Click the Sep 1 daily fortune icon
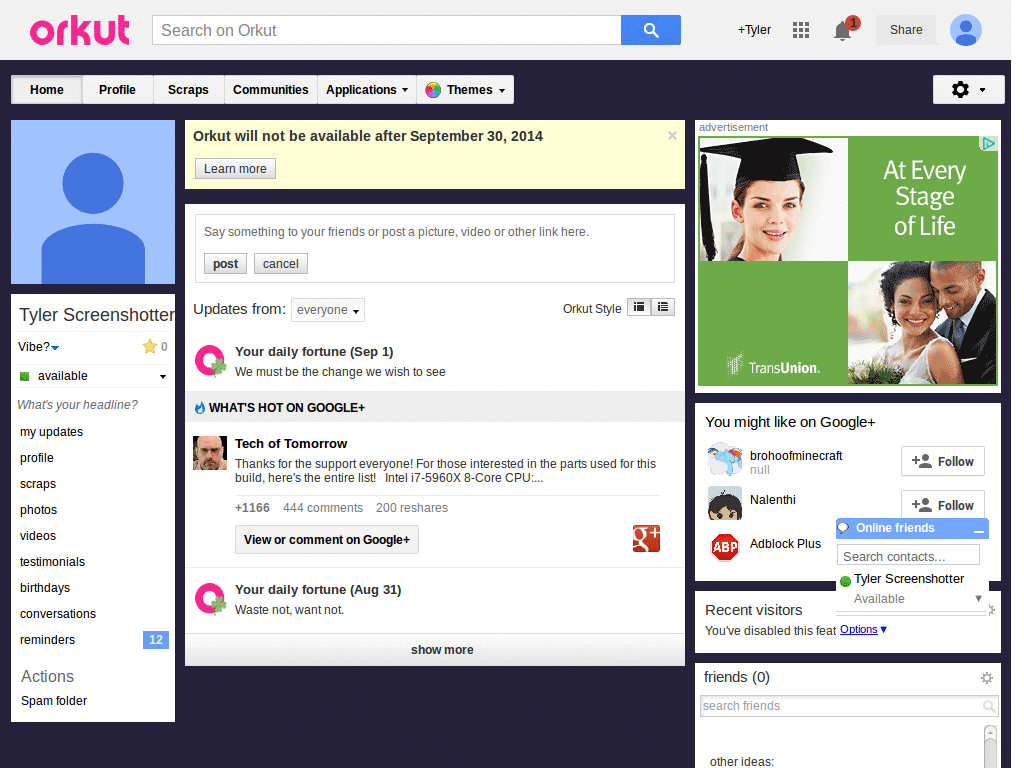Viewport: 1024px width, 768px height. (210, 360)
